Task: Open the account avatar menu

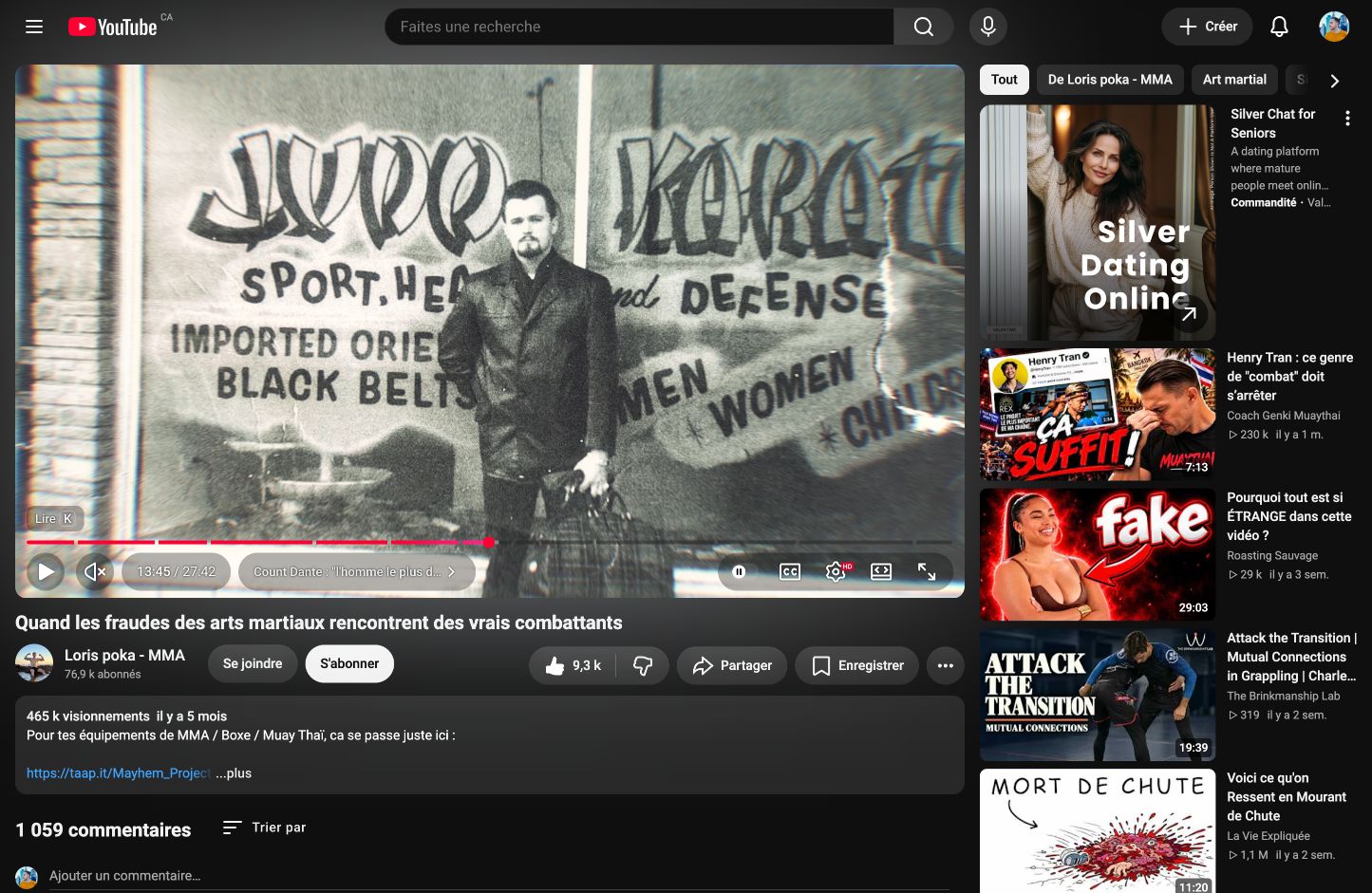Action: point(1334,27)
